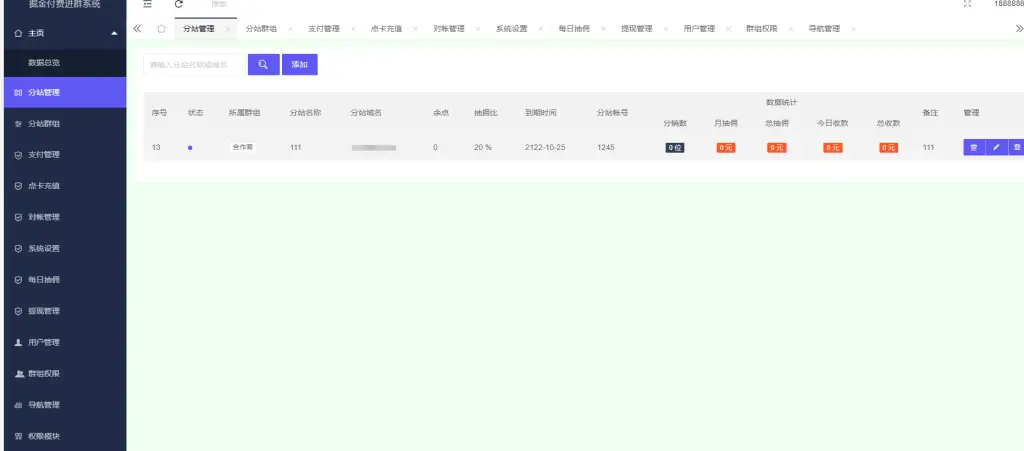Click the 分站域名 column header
Screen dimensions: 1024x451
(x=366, y=113)
